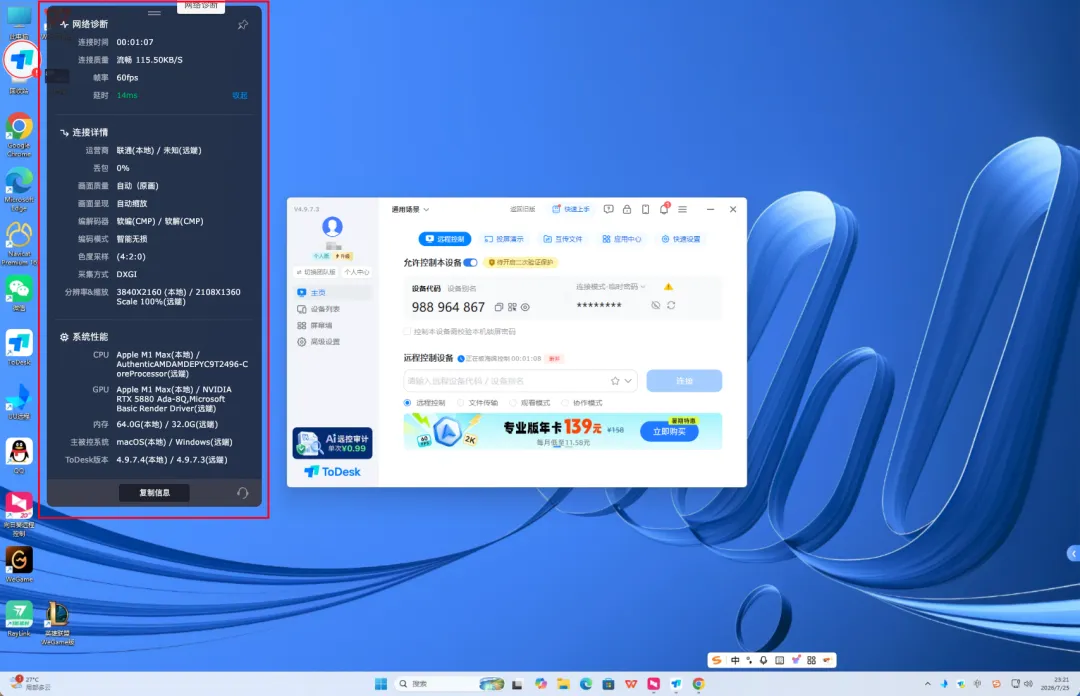Open Microsoft Edge desktop shortcut

(19, 189)
